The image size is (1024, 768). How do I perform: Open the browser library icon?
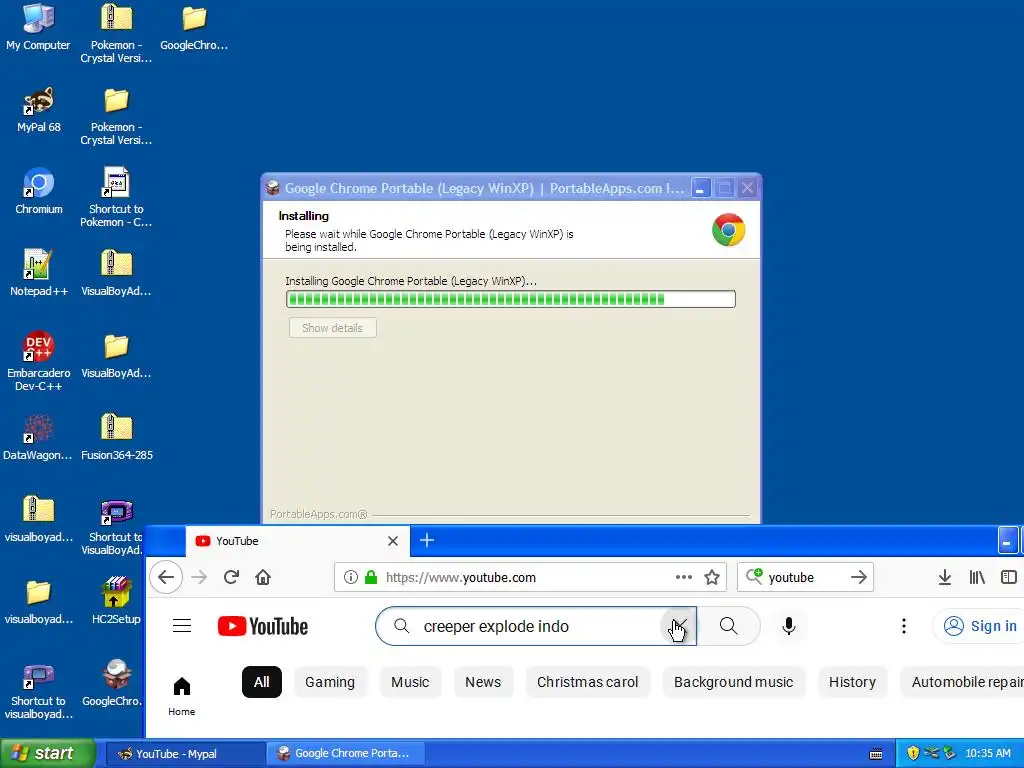[x=977, y=577]
